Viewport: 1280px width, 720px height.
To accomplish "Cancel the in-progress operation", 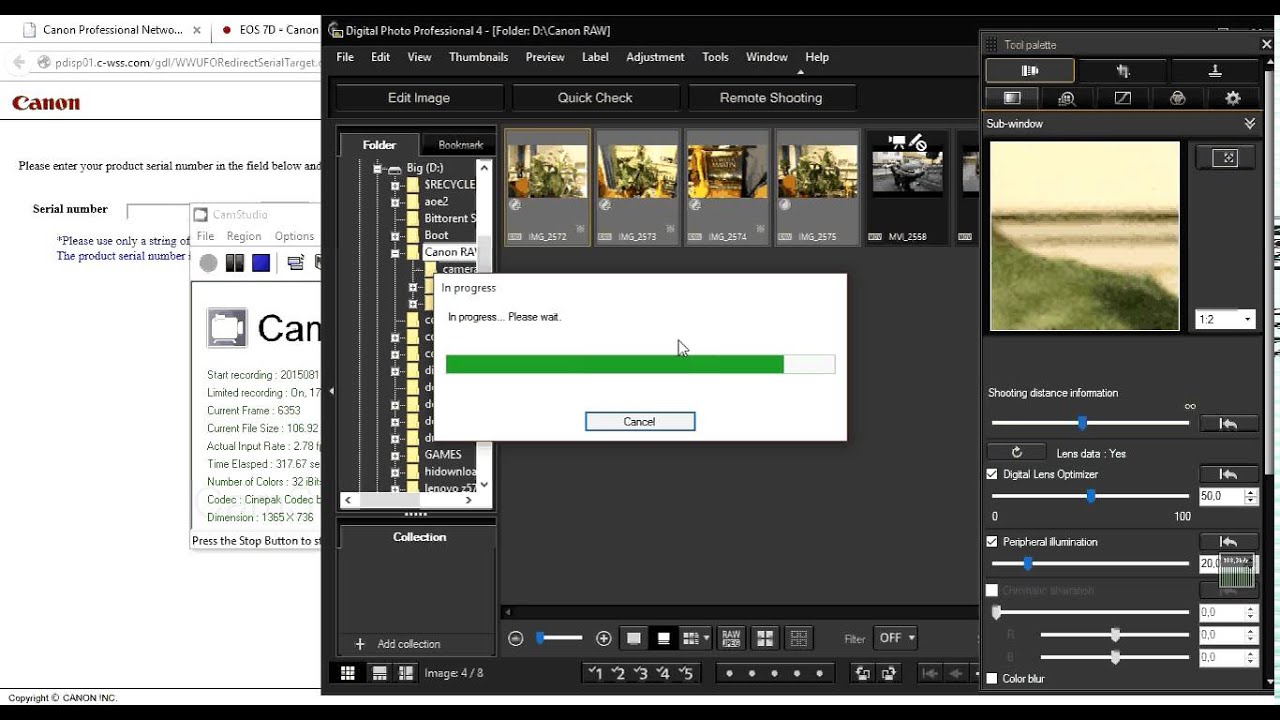I will coord(640,422).
